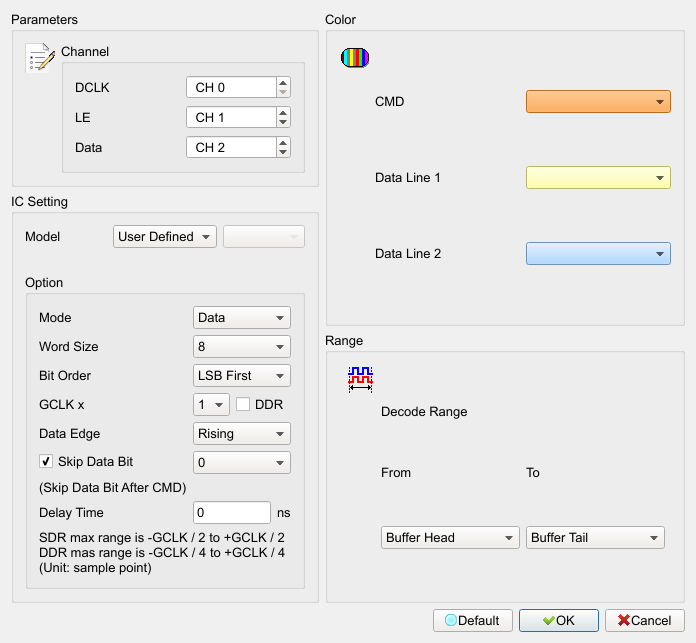Open the Model User Defined dropdown

165,237
